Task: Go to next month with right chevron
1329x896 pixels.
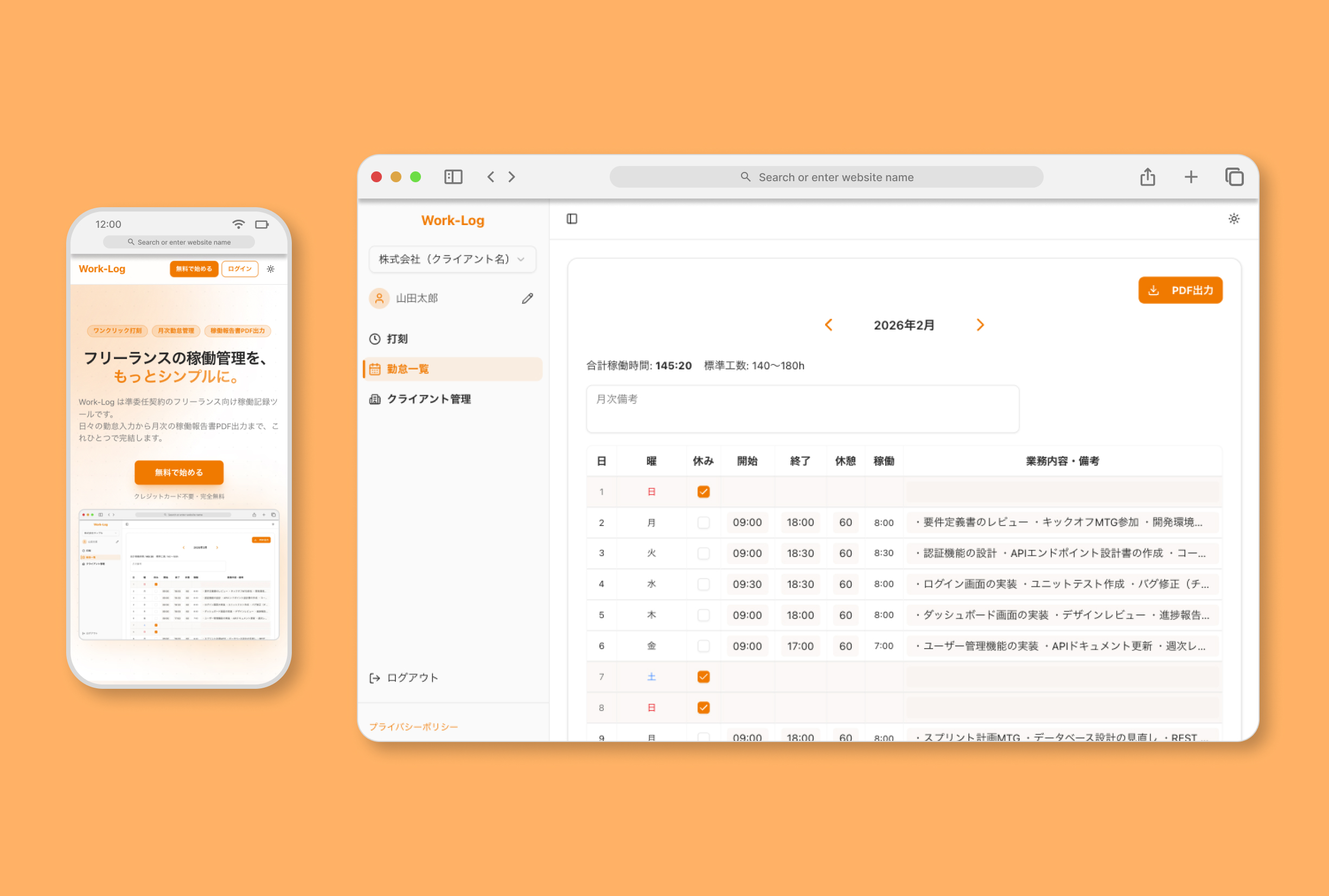Action: (980, 324)
